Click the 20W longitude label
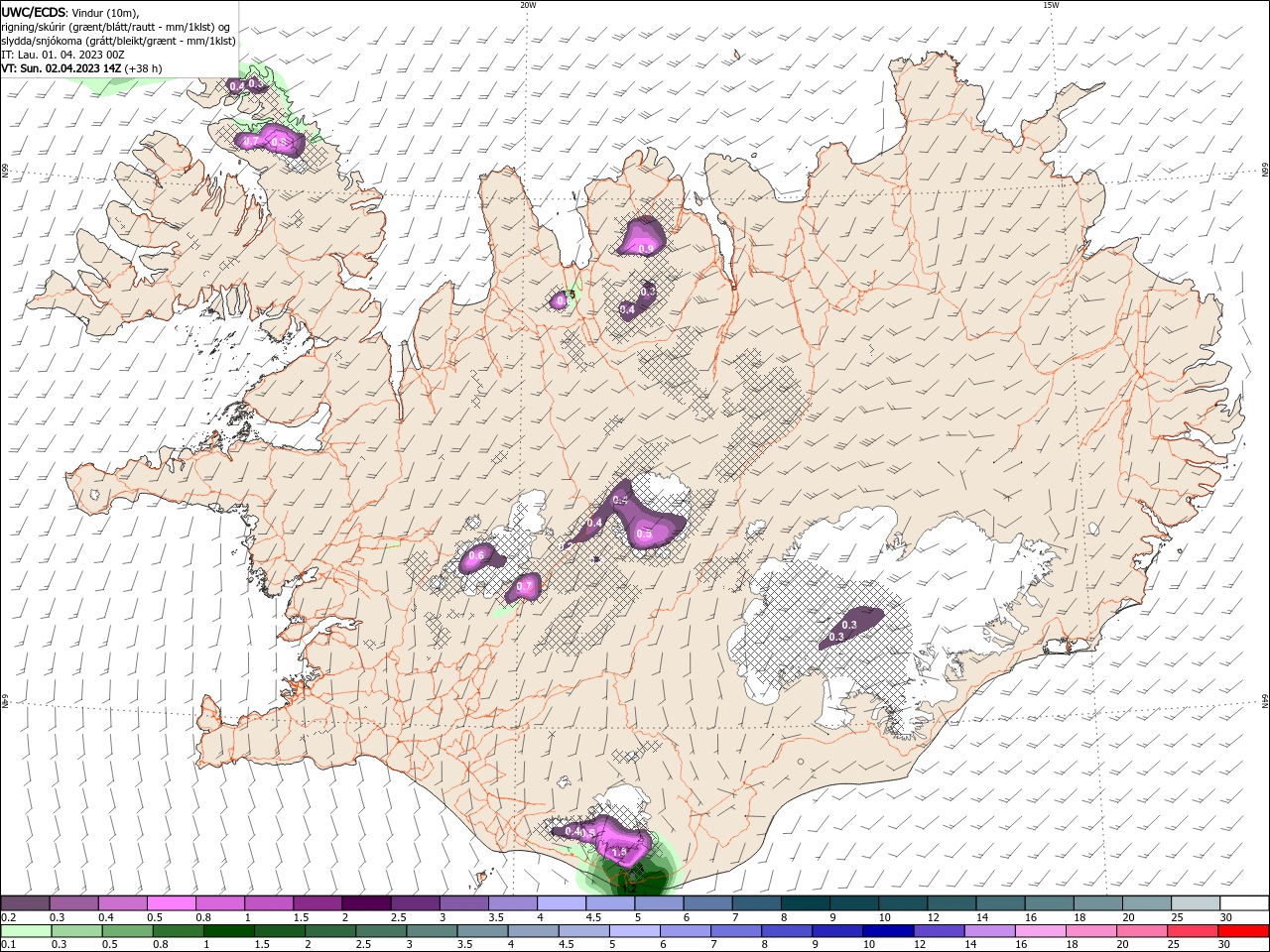 pos(528,5)
